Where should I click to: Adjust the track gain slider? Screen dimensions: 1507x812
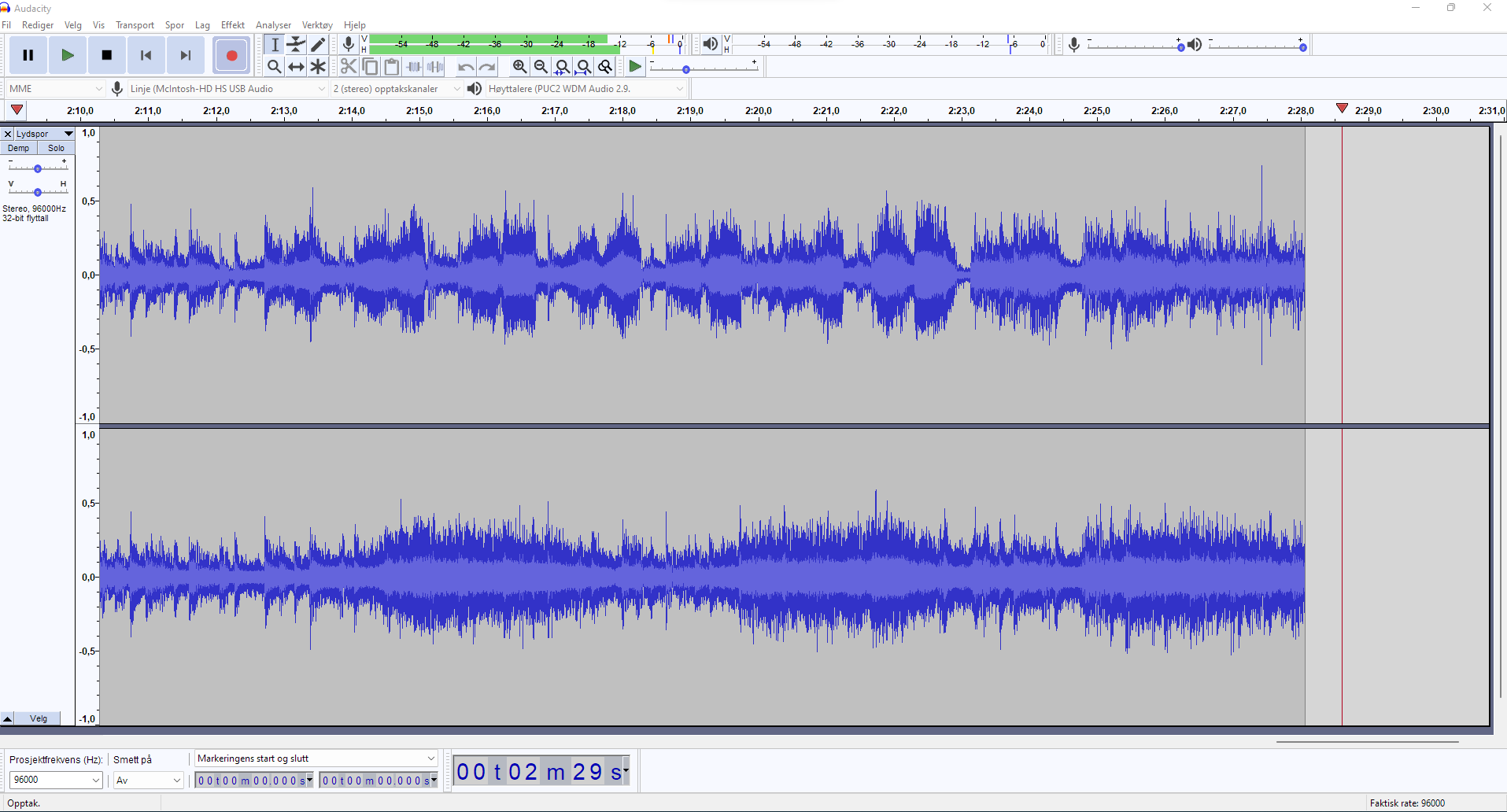(38, 168)
